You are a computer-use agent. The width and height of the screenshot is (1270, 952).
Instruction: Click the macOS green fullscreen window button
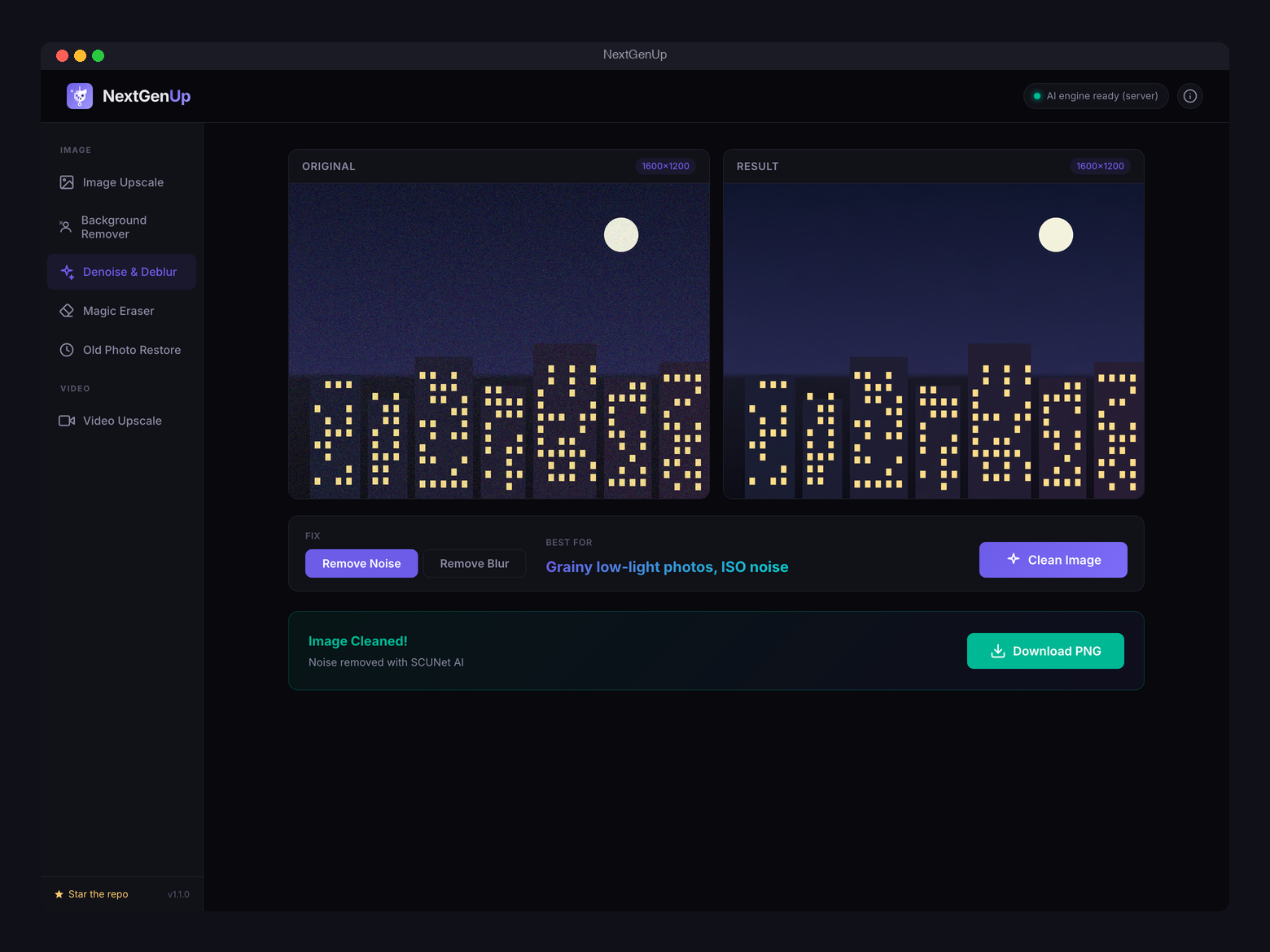pos(99,55)
